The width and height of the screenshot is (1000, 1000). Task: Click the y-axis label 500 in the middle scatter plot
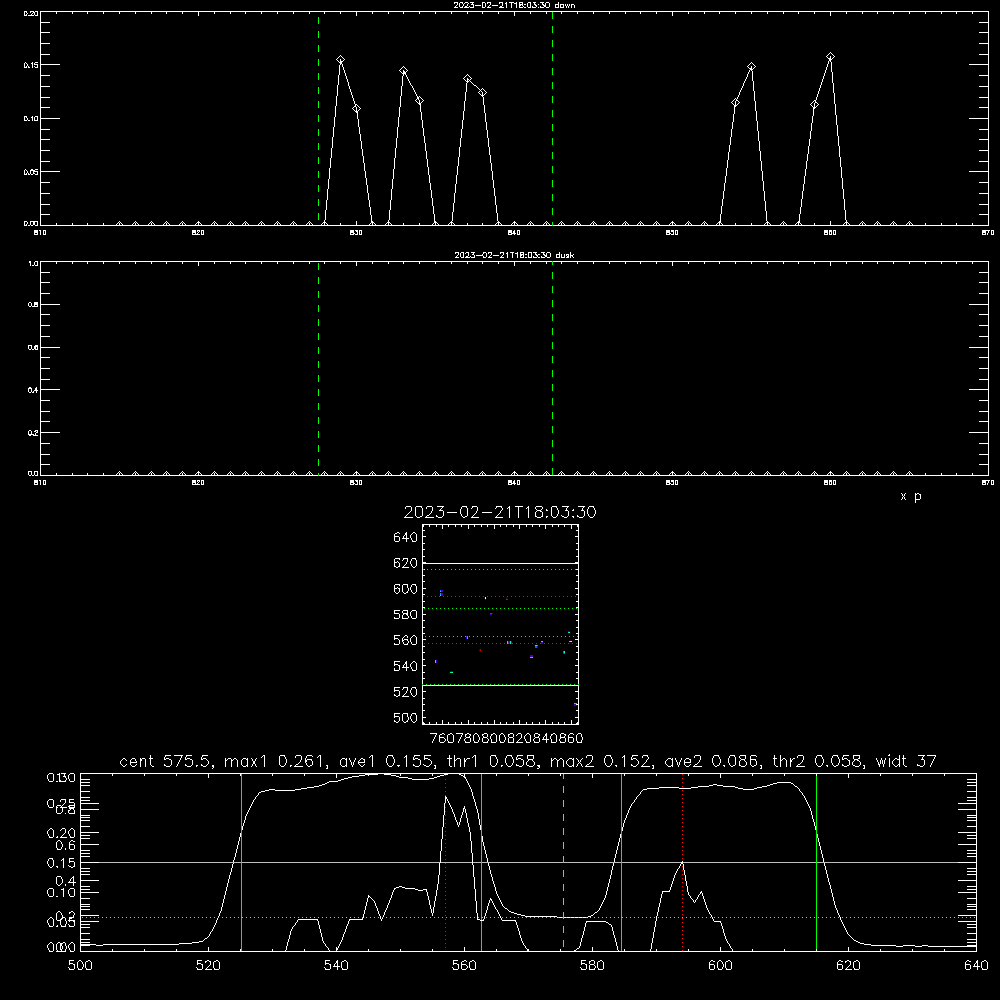406,718
